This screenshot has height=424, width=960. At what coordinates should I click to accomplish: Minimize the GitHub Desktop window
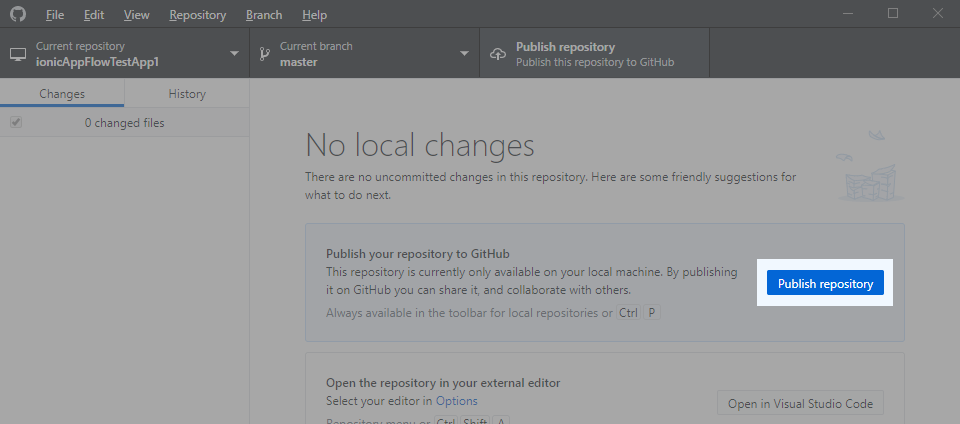tap(847, 13)
